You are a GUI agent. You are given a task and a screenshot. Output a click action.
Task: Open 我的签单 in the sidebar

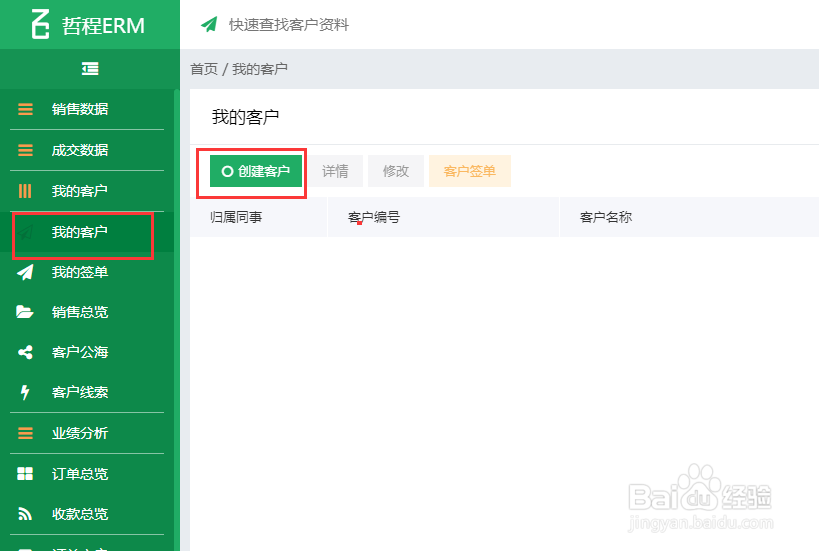point(87,272)
